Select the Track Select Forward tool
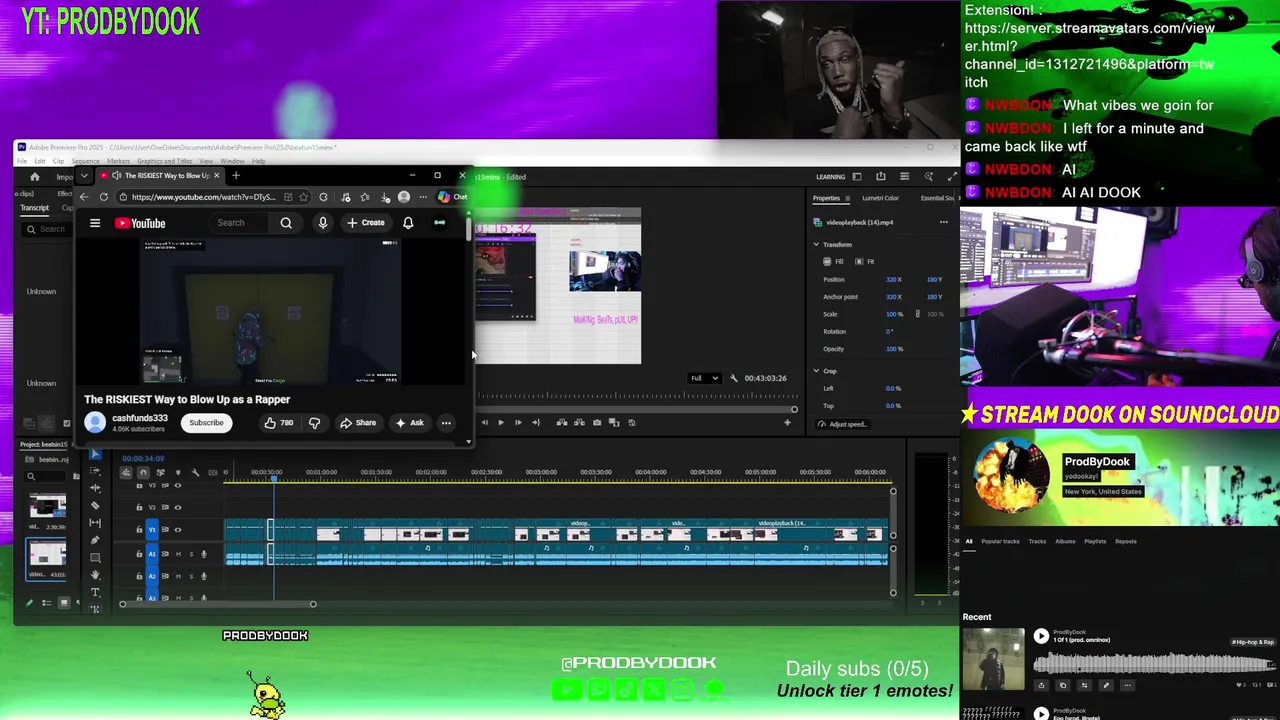The height and width of the screenshot is (720, 1280). tap(95, 471)
